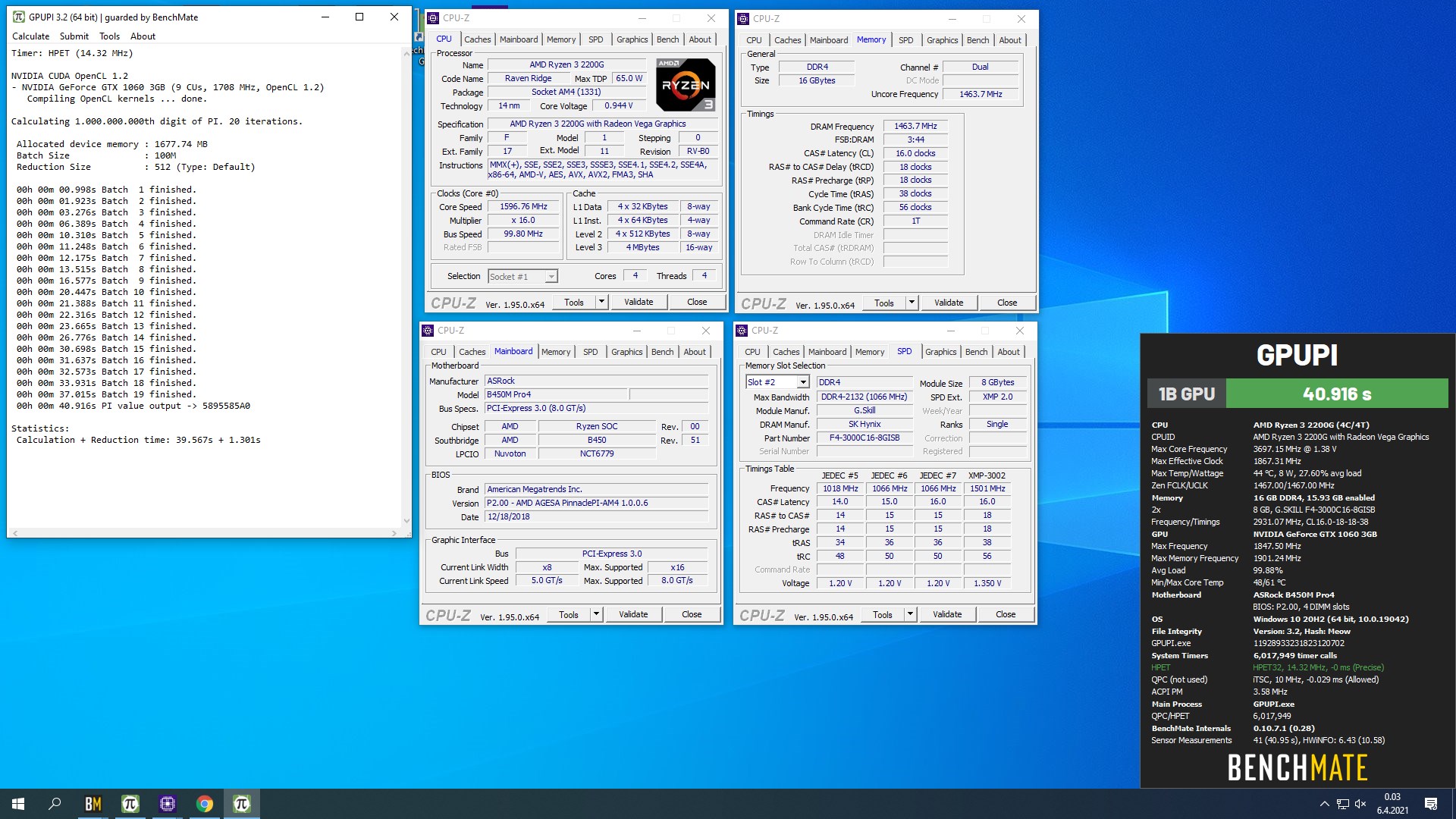Viewport: 1456px width, 819px height.
Task: Click the 1B GPU label in BenchMate
Action: [1187, 394]
